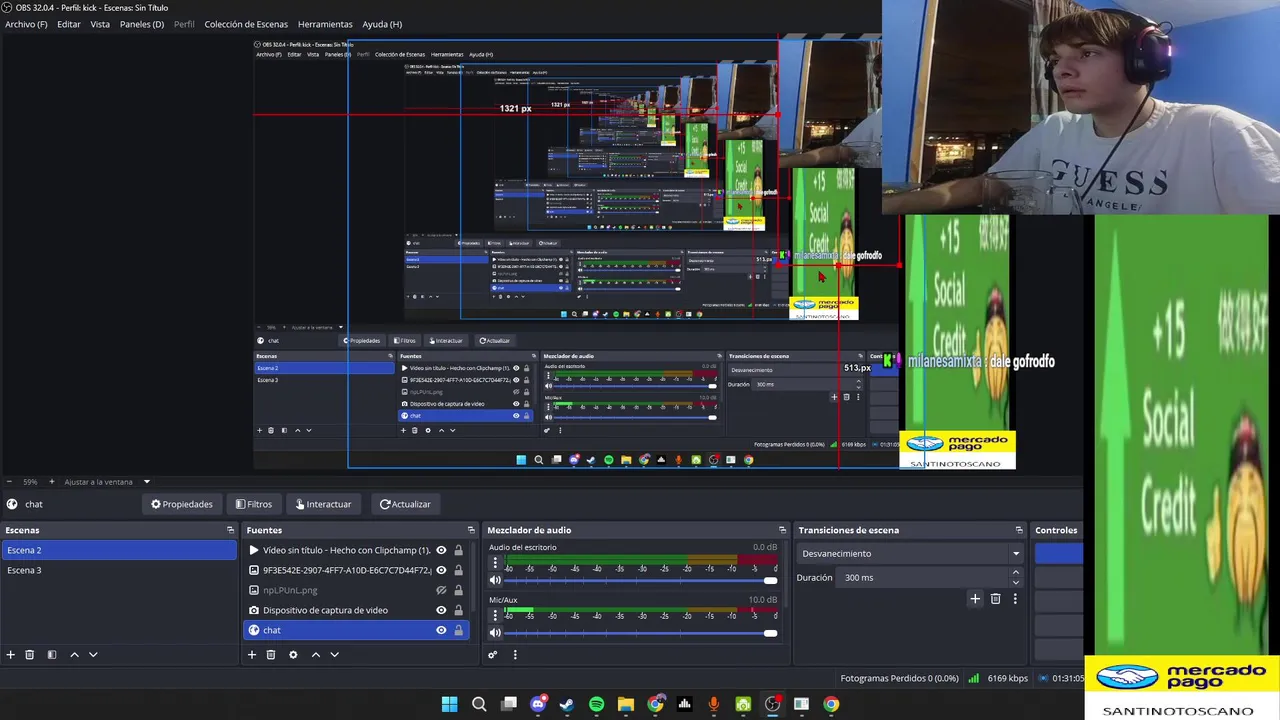
Task: Move the selected scene down in Escenas
Action: point(93,655)
